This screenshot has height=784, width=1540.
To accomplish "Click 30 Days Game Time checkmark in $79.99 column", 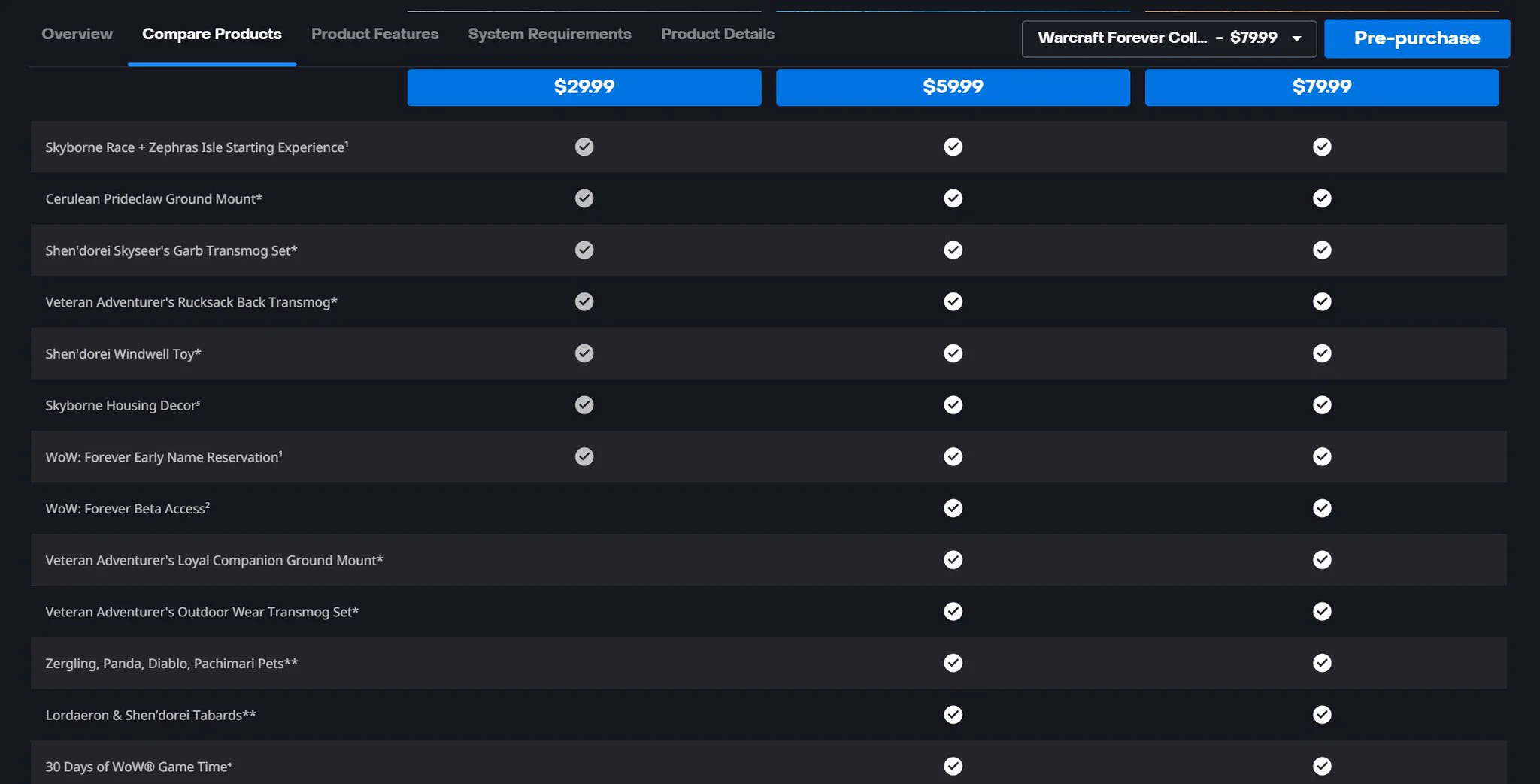I will point(1322,766).
